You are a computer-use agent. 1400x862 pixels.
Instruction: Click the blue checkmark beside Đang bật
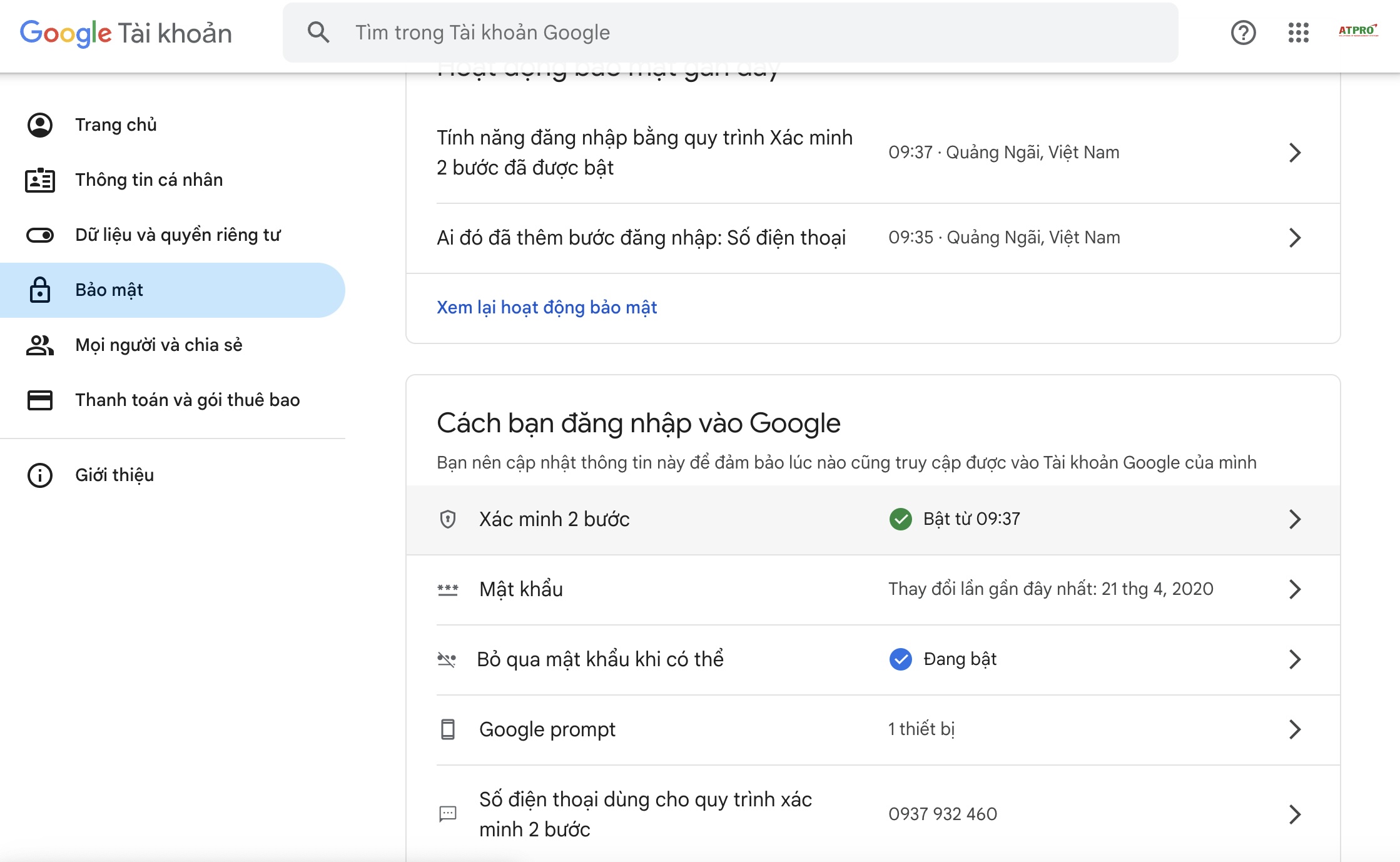901,659
